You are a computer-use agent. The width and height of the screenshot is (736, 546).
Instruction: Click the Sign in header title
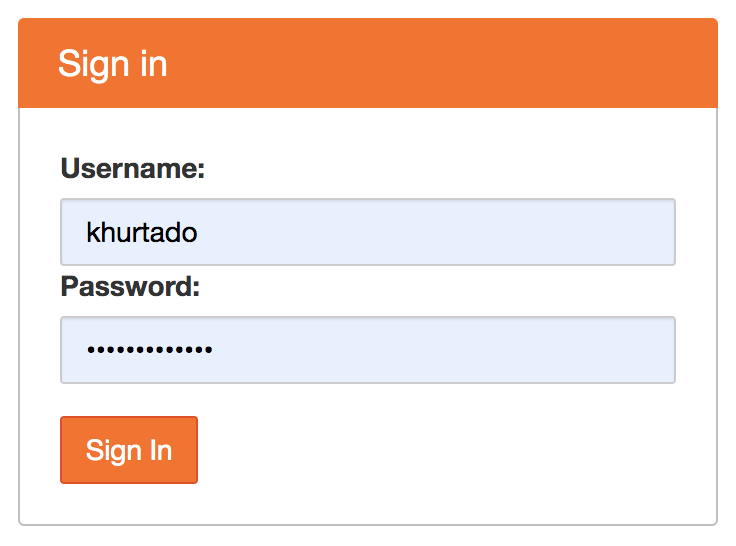point(112,63)
